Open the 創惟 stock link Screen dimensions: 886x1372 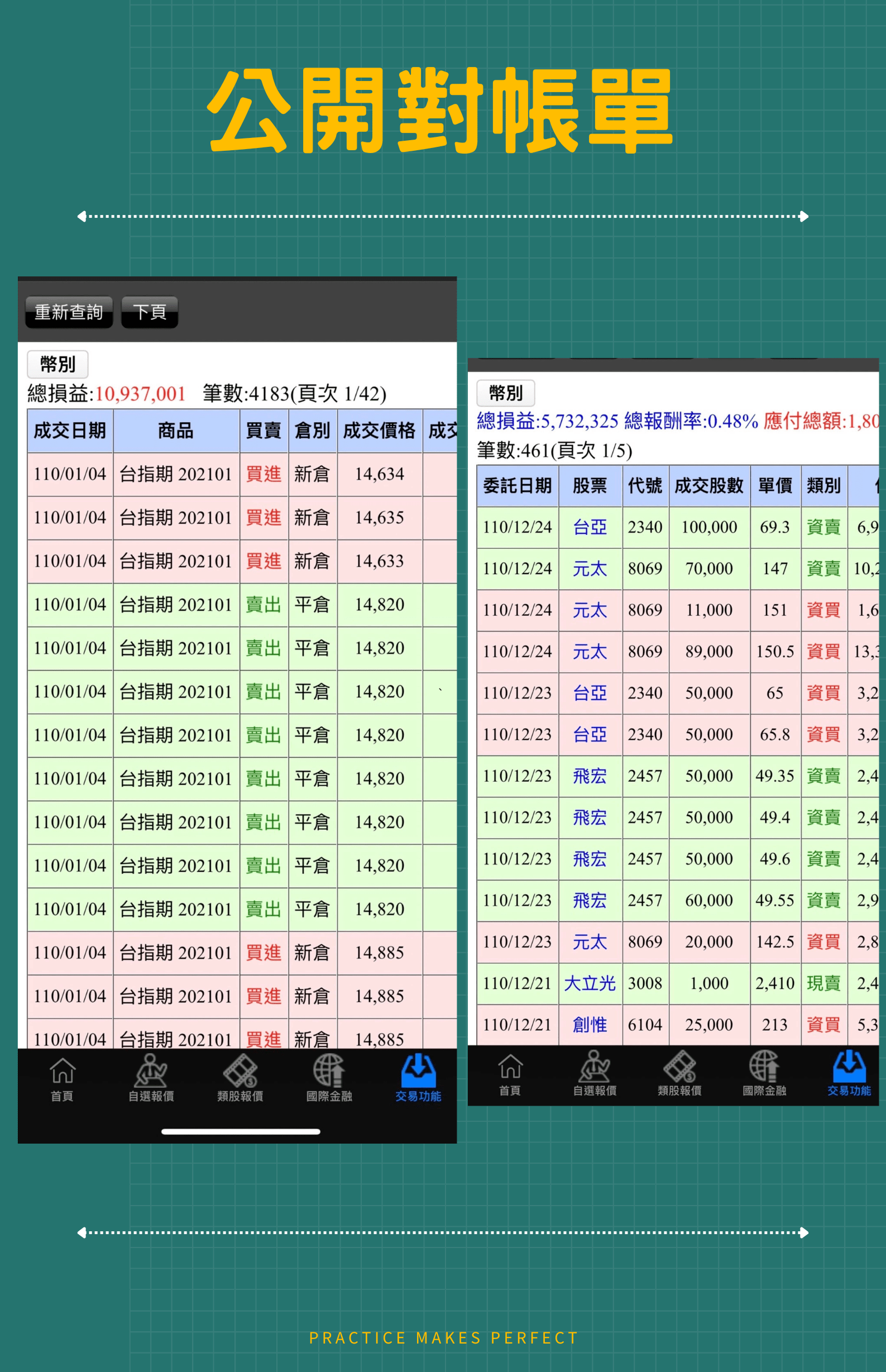[590, 1025]
